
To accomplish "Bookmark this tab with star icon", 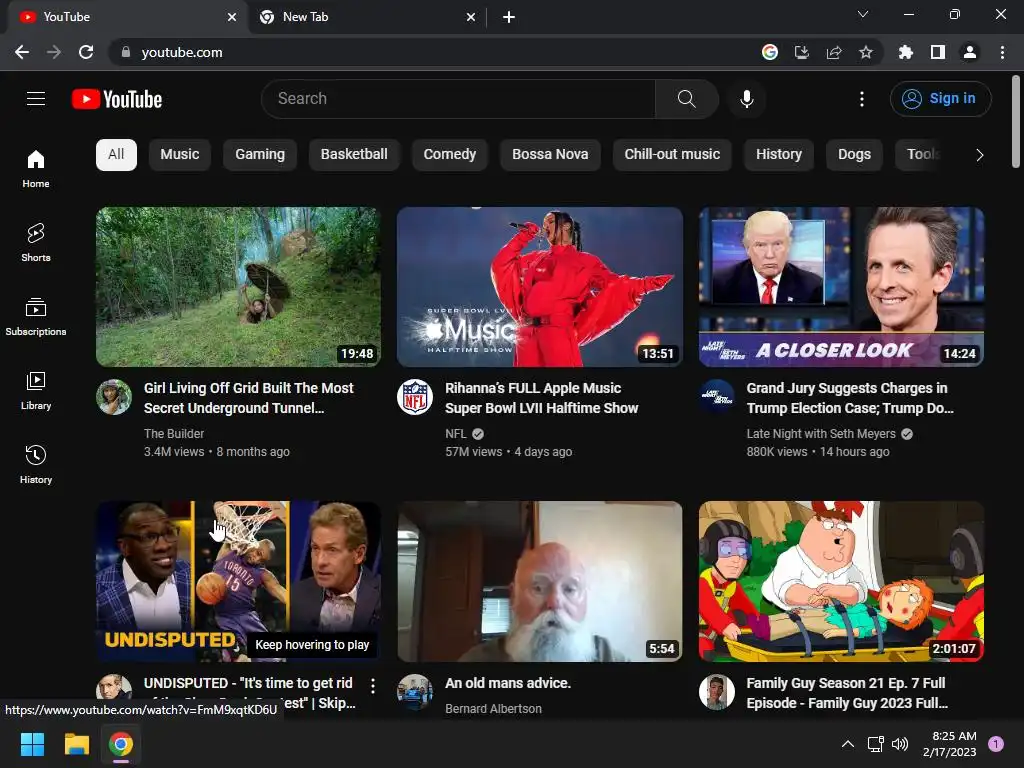I will coord(865,52).
